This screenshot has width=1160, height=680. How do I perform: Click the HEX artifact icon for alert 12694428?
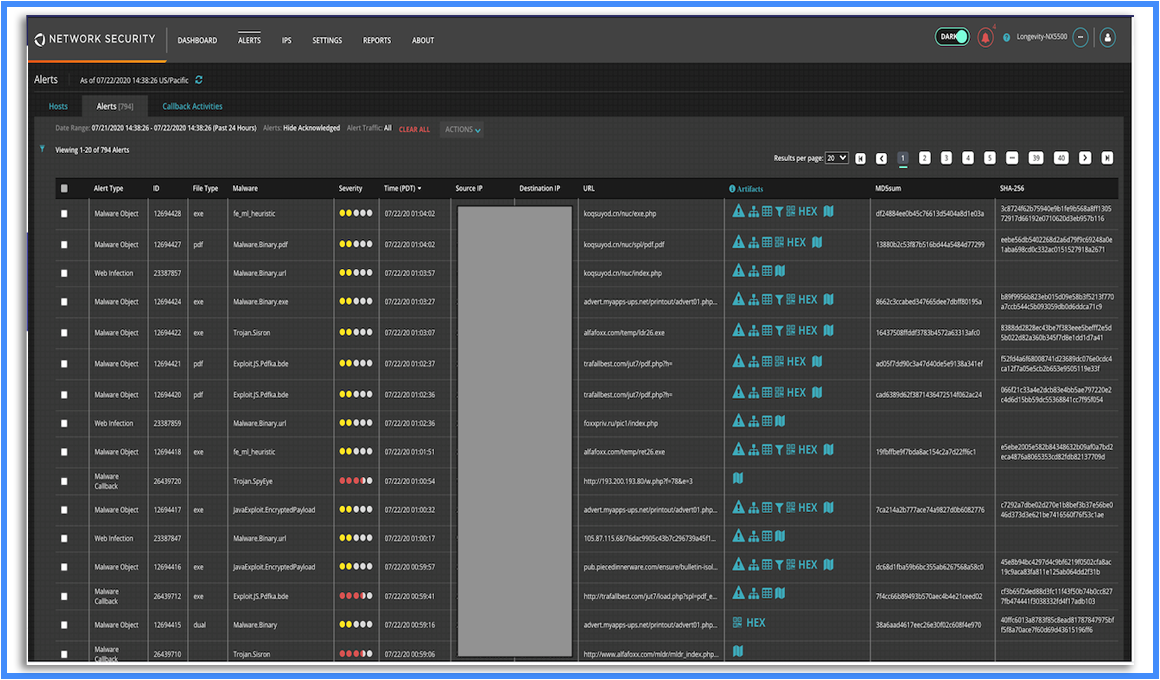click(x=807, y=211)
